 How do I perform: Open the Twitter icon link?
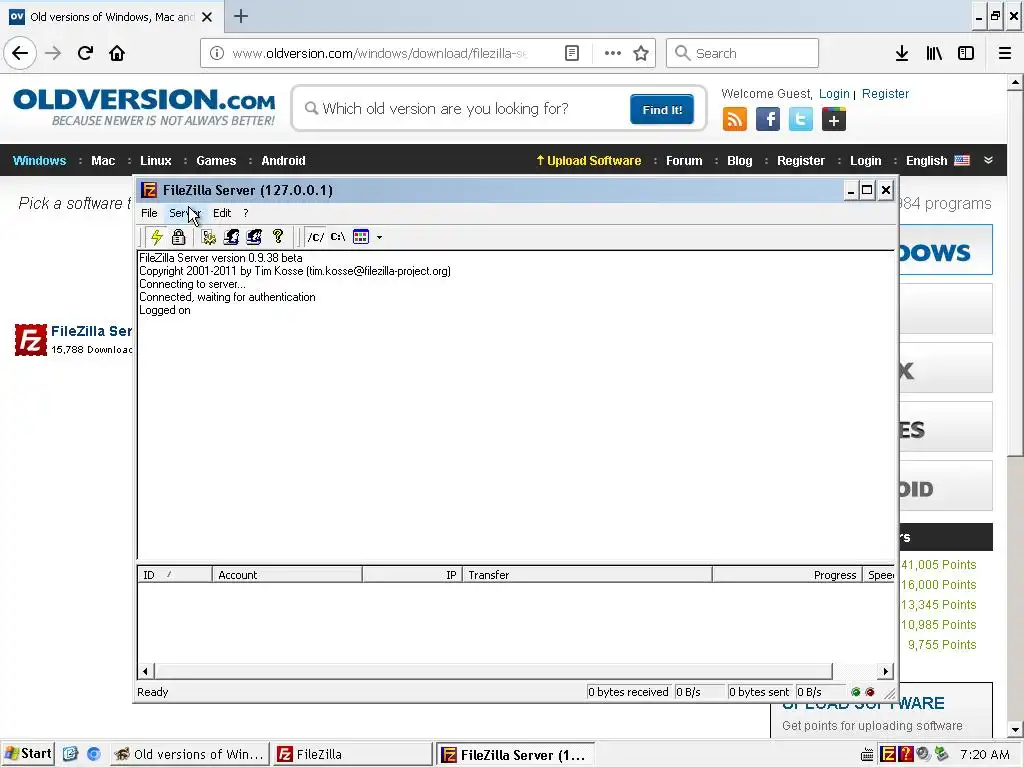(801, 120)
